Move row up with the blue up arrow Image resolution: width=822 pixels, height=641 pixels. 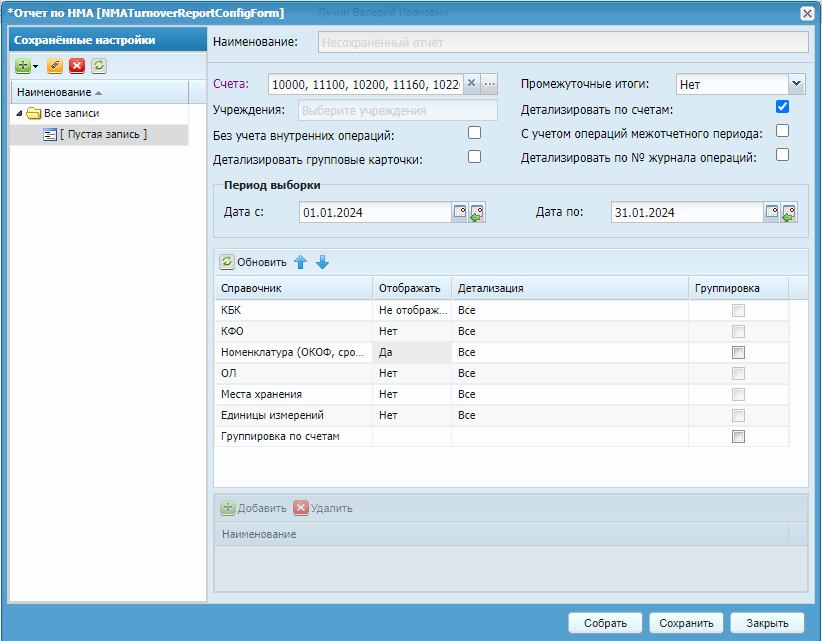pyautogui.click(x=300, y=262)
